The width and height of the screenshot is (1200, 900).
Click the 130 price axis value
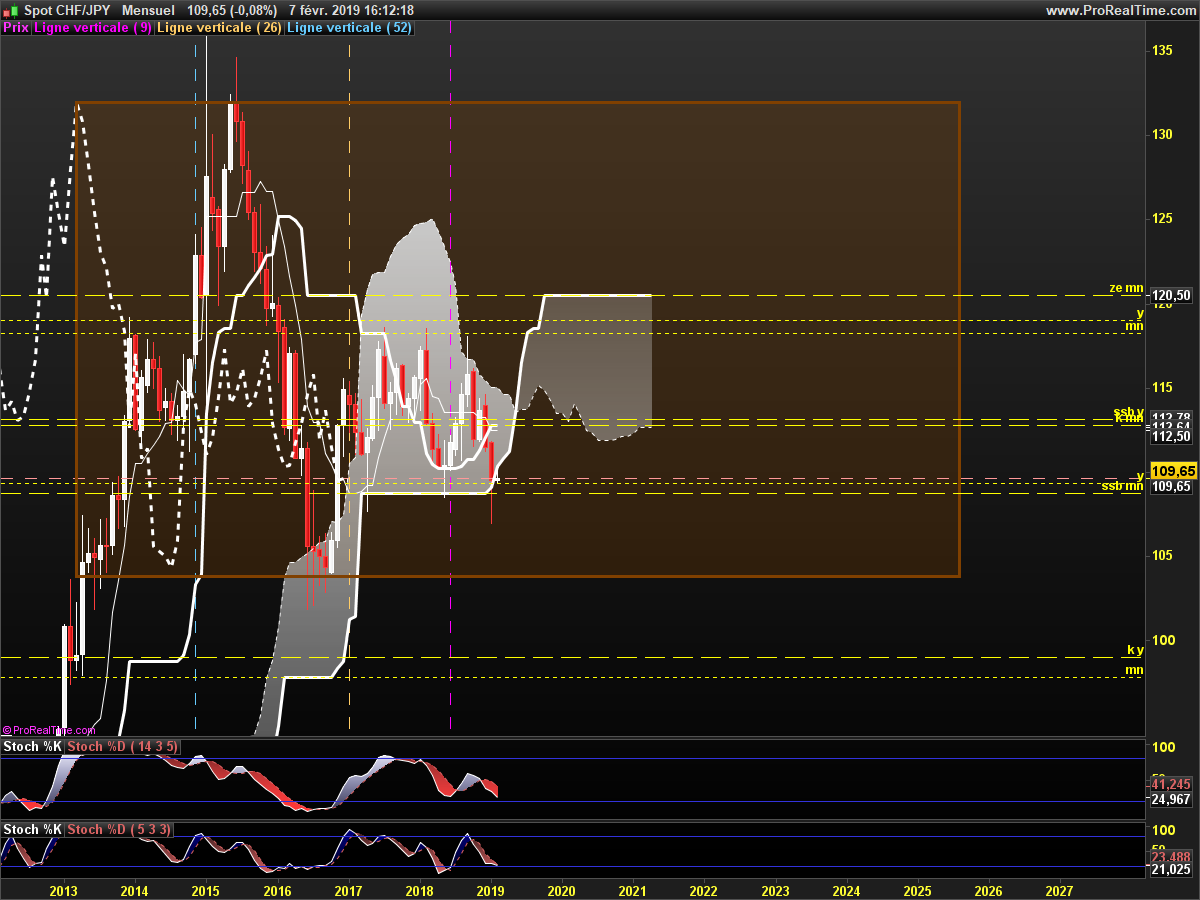click(1162, 134)
